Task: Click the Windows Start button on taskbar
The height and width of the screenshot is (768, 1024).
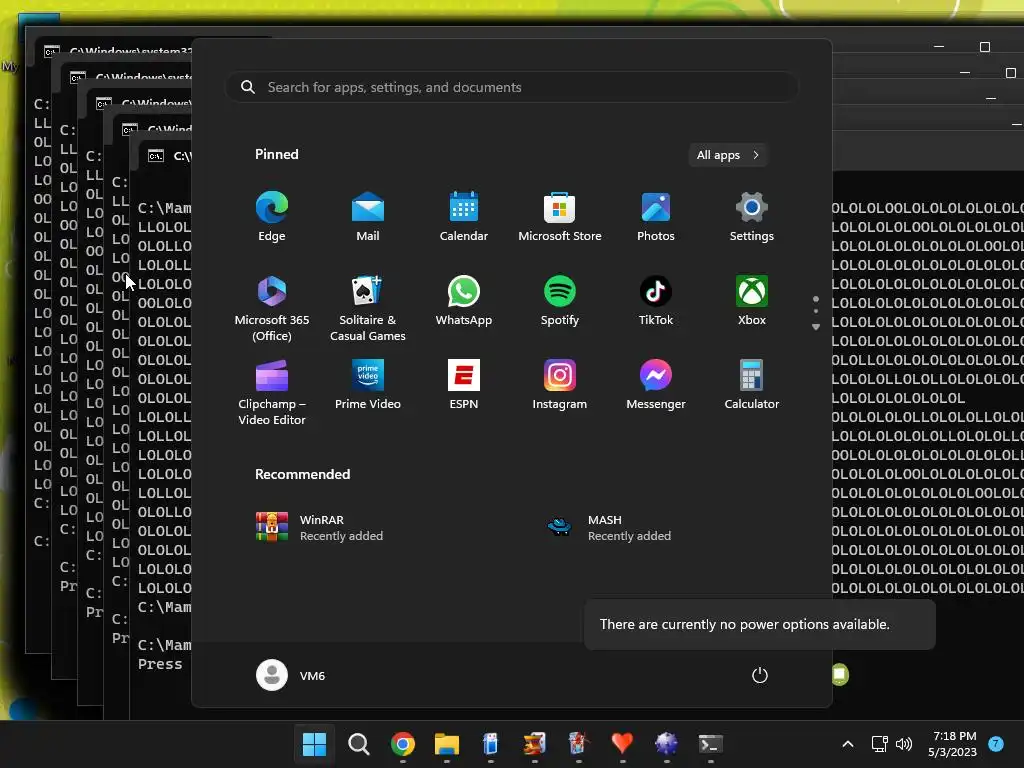Action: (314, 744)
